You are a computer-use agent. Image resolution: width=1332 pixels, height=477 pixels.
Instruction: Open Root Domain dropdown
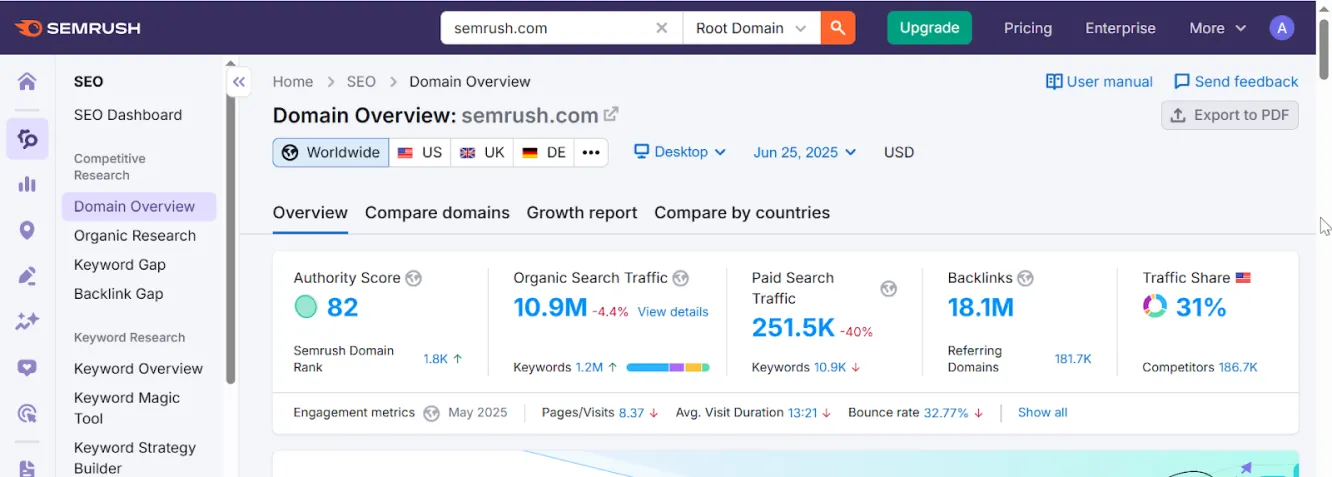click(752, 28)
